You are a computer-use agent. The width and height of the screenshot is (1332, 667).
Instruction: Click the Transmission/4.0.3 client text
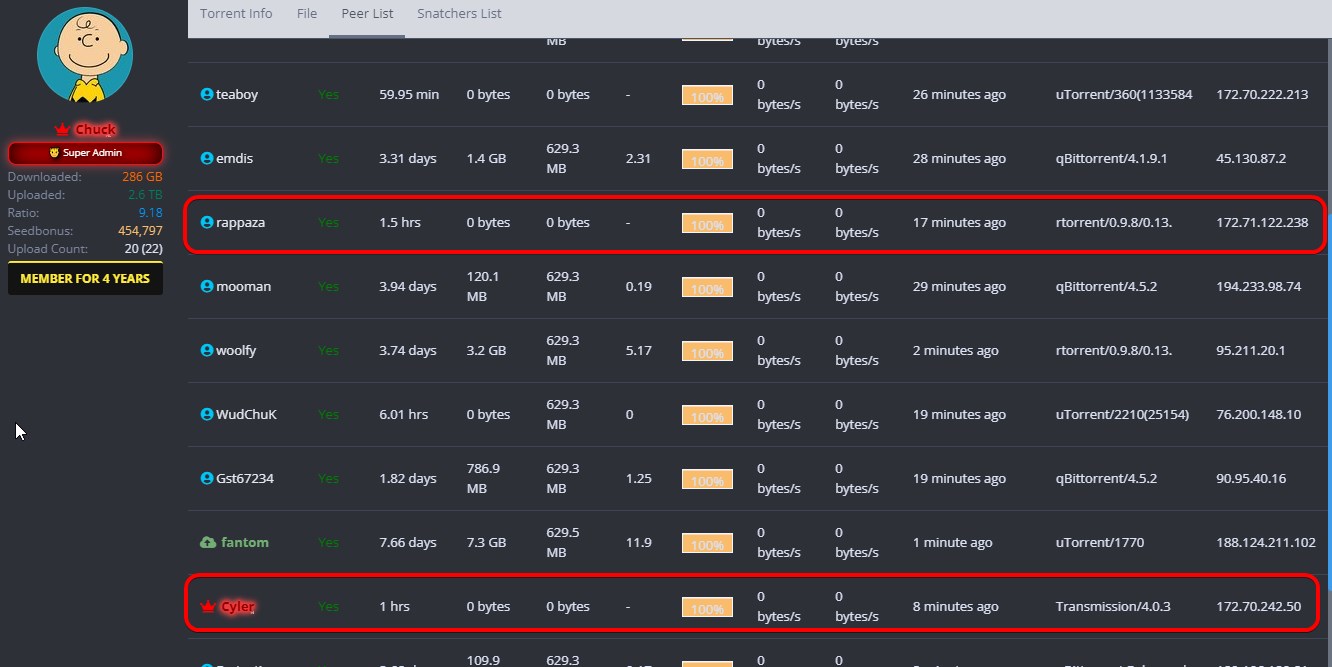1113,606
